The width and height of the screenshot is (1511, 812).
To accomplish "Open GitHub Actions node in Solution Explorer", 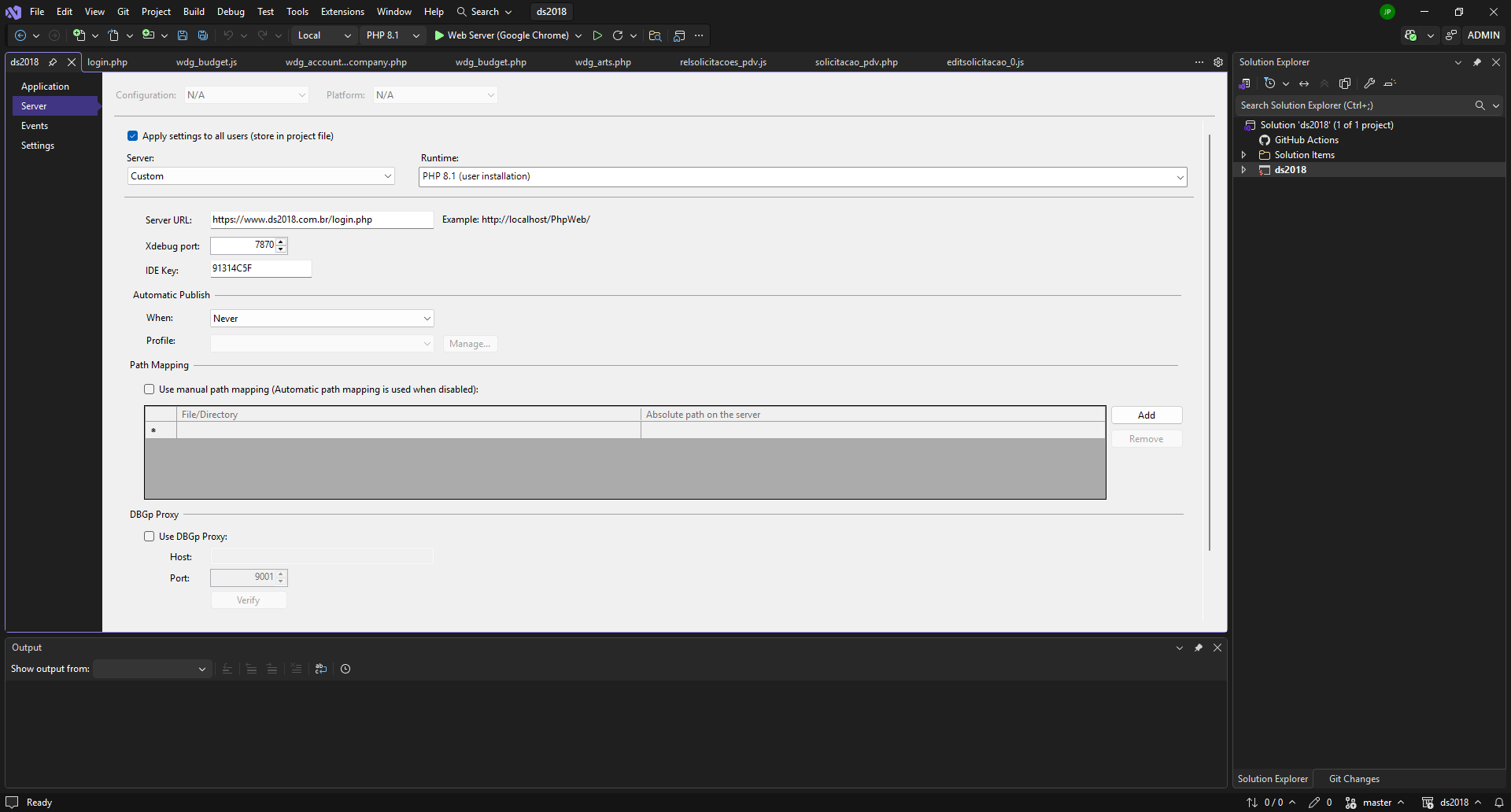I will 1306,140.
